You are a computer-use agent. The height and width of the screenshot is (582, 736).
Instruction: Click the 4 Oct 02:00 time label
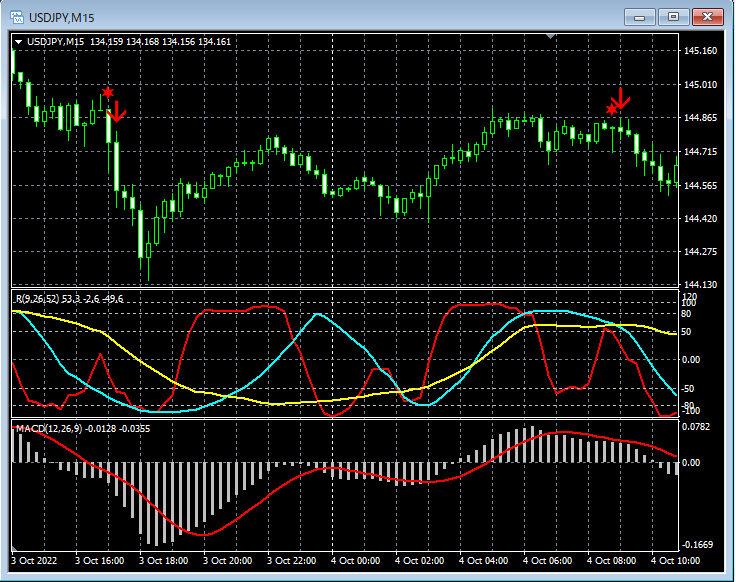click(420, 560)
